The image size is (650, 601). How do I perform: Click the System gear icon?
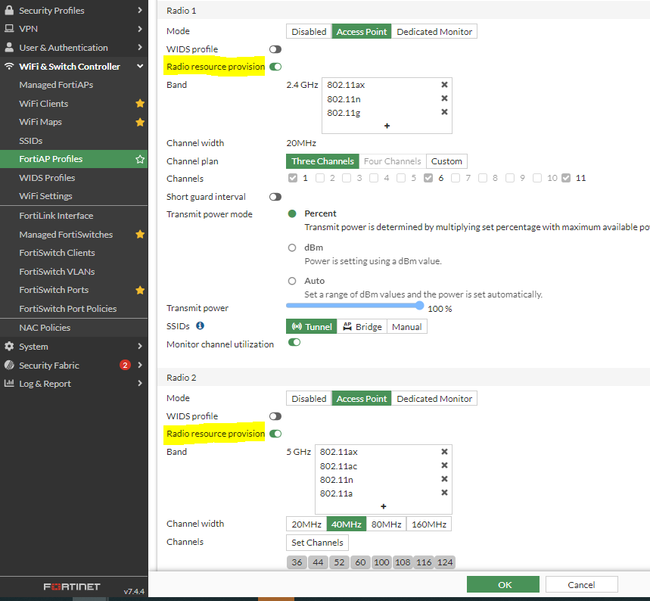(9, 346)
